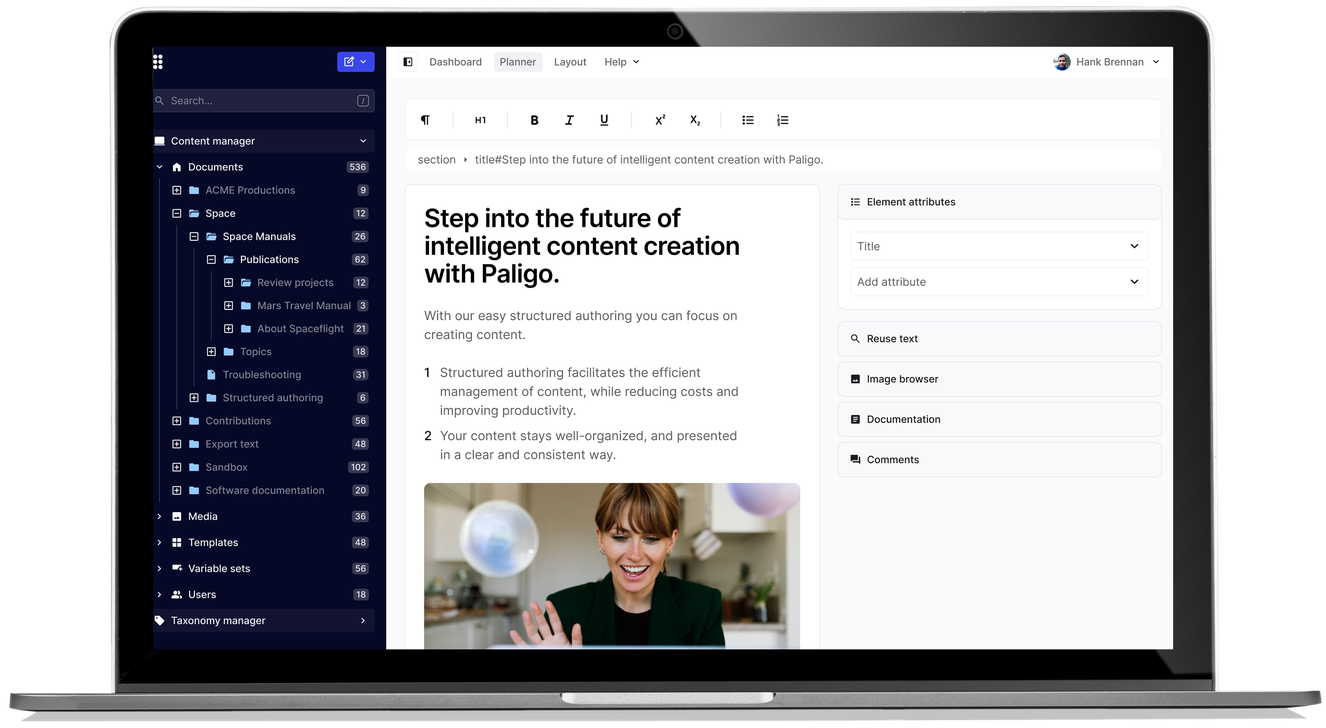The image size is (1326, 728).
Task: Toggle the sidebar panel icon
Action: tap(408, 62)
